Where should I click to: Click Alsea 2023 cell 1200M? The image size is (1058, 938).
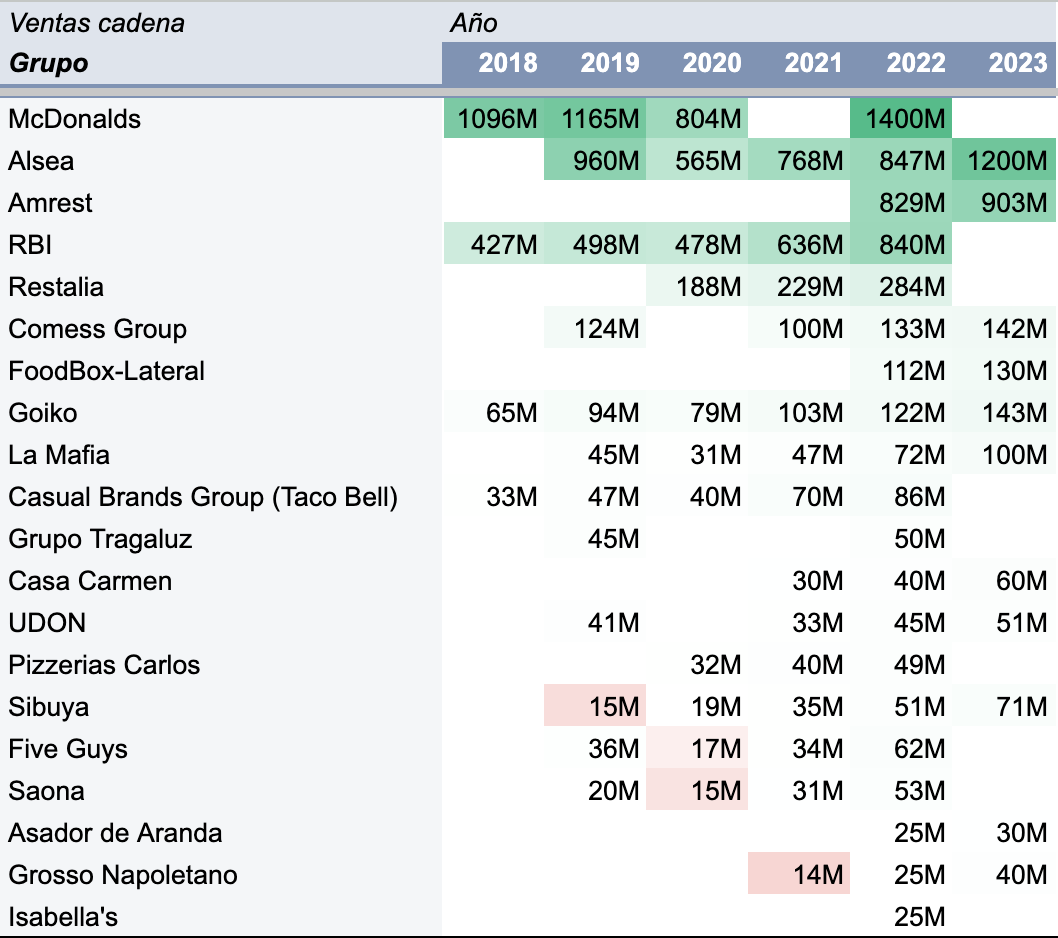(1004, 161)
